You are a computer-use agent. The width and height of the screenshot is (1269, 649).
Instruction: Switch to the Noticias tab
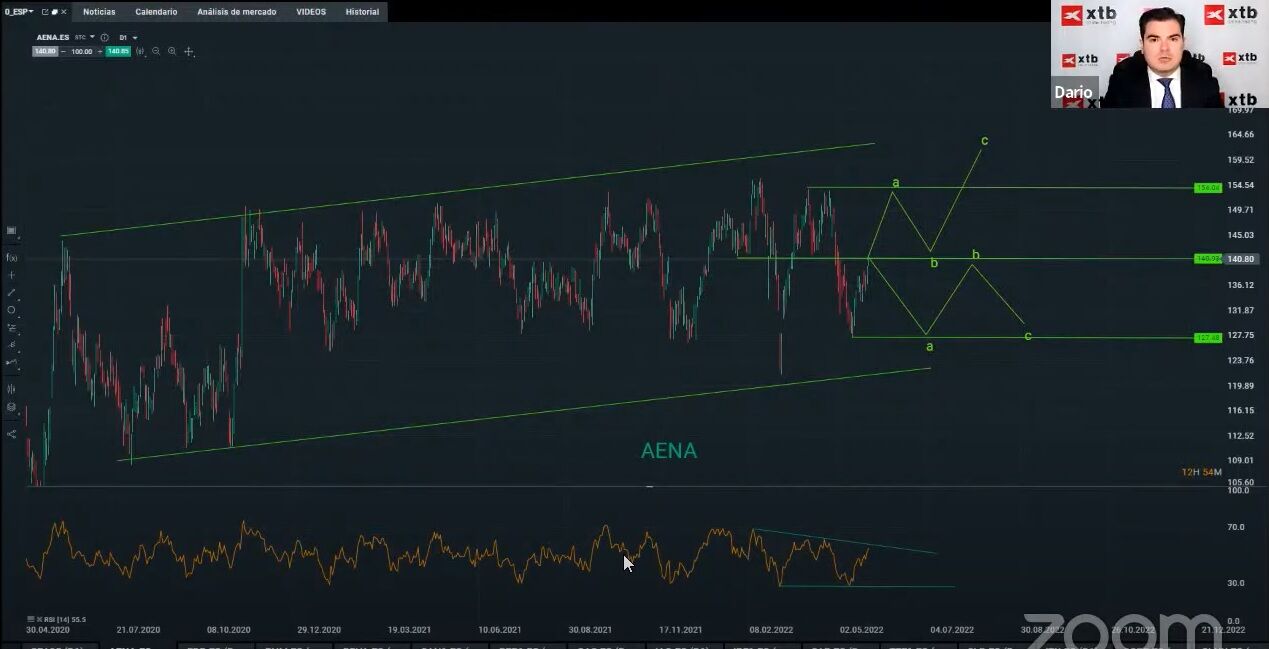point(99,12)
